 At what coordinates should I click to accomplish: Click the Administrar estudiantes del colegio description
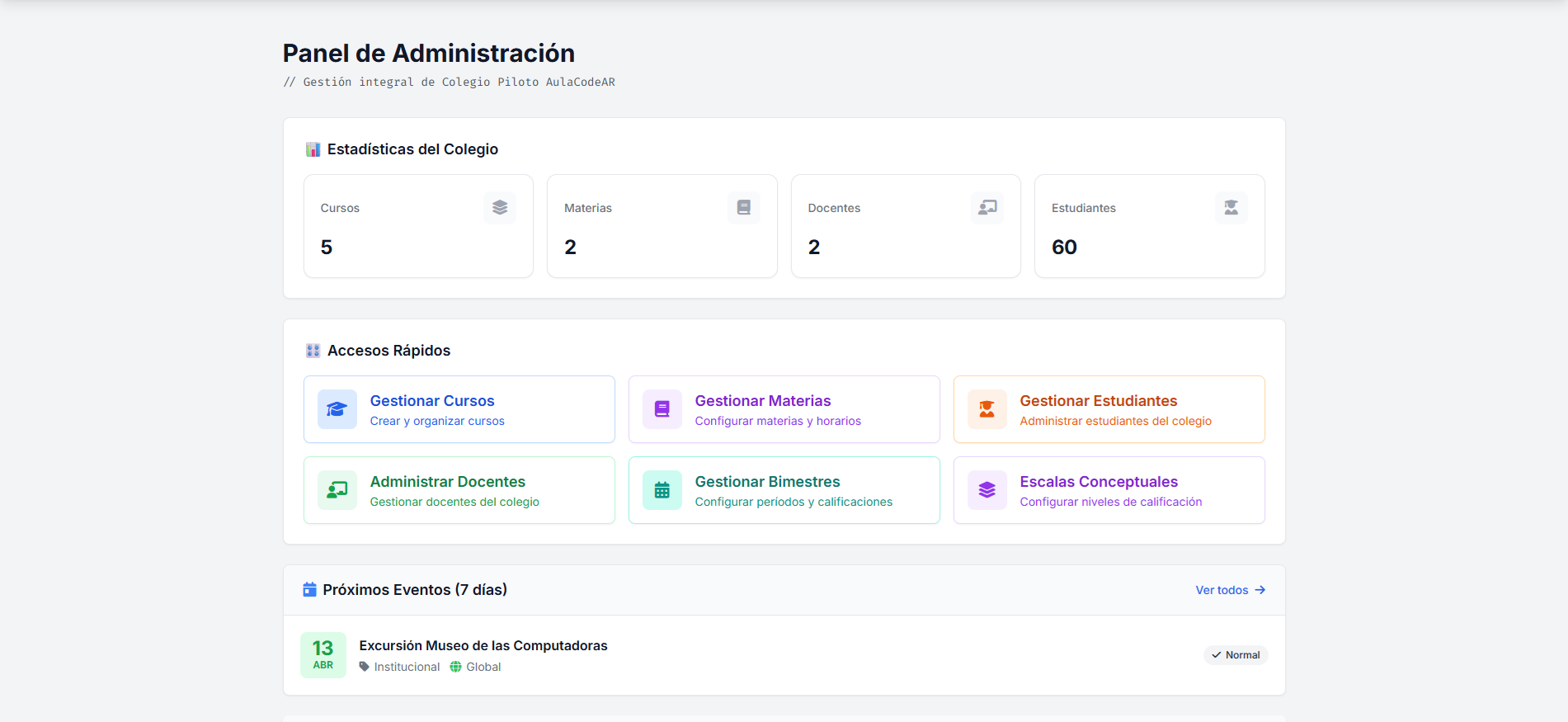click(1115, 421)
